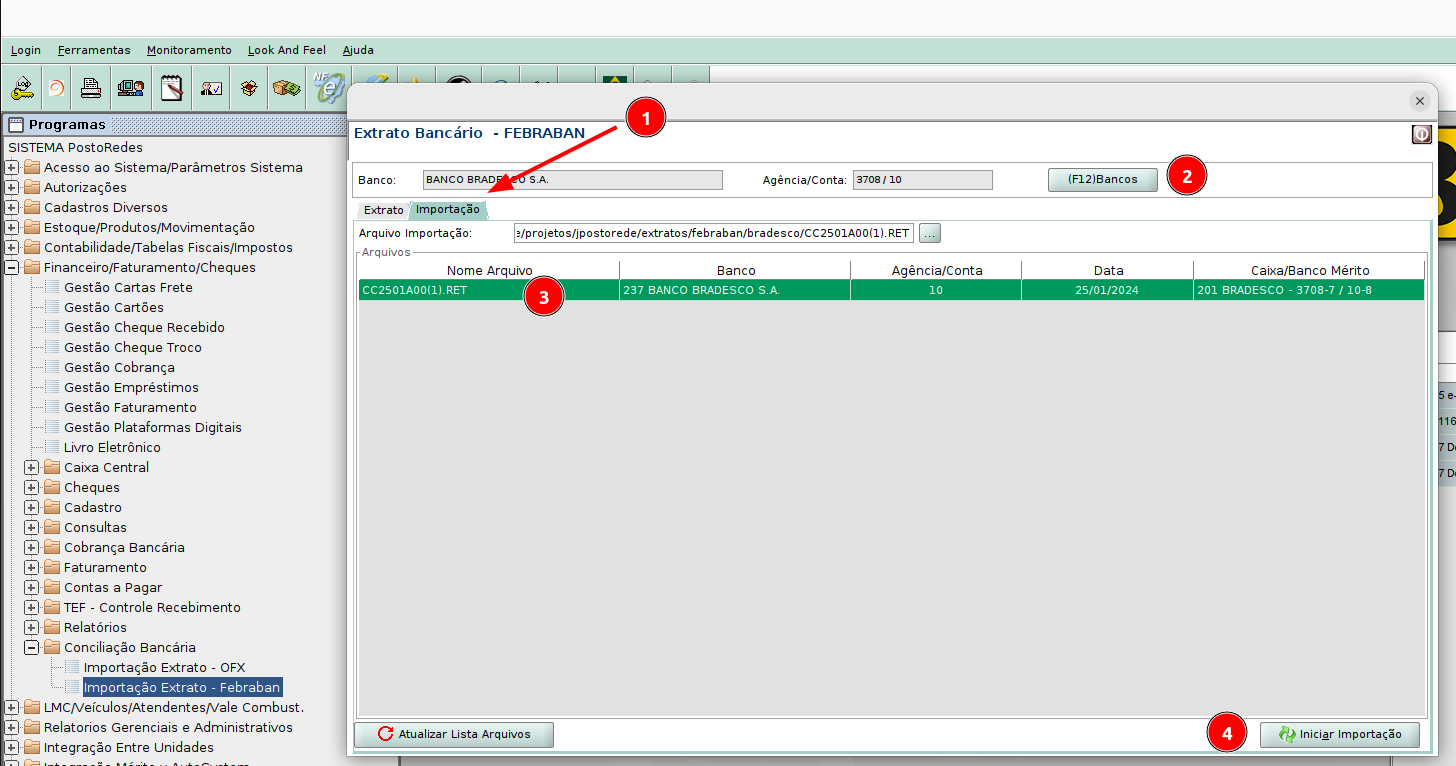Viewport: 1456px width, 766px height.
Task: Expand the Caixa Central folder
Action: point(32,468)
